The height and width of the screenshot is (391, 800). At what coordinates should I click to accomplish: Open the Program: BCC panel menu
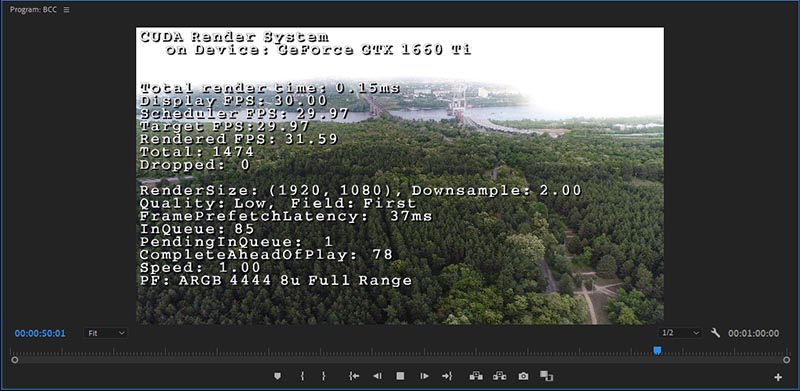click(66, 10)
